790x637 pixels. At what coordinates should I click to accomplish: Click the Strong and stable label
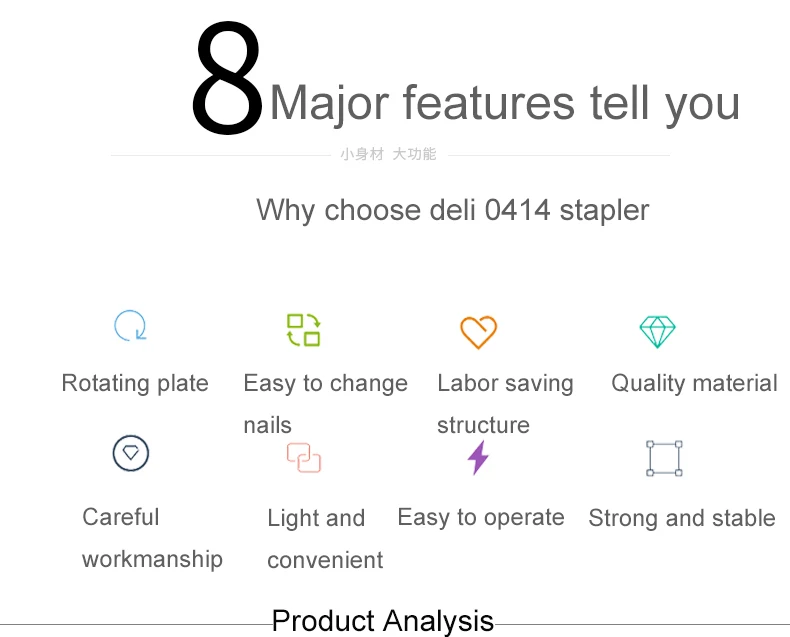click(x=682, y=519)
